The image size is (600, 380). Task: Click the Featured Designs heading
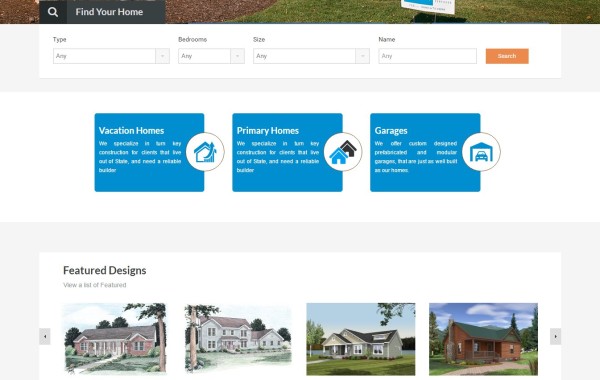[104, 270]
